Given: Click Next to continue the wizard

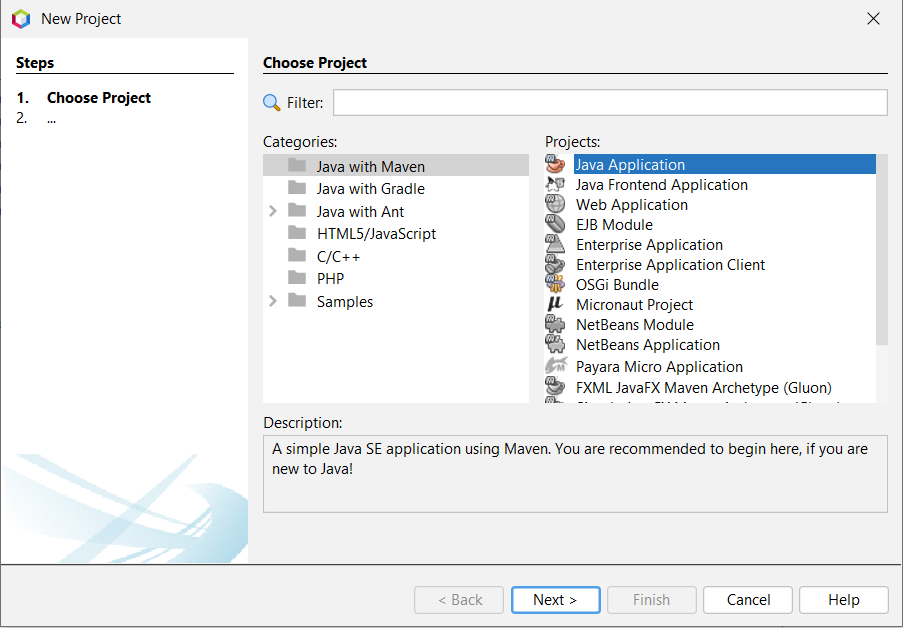Looking at the screenshot, I should coord(555,600).
